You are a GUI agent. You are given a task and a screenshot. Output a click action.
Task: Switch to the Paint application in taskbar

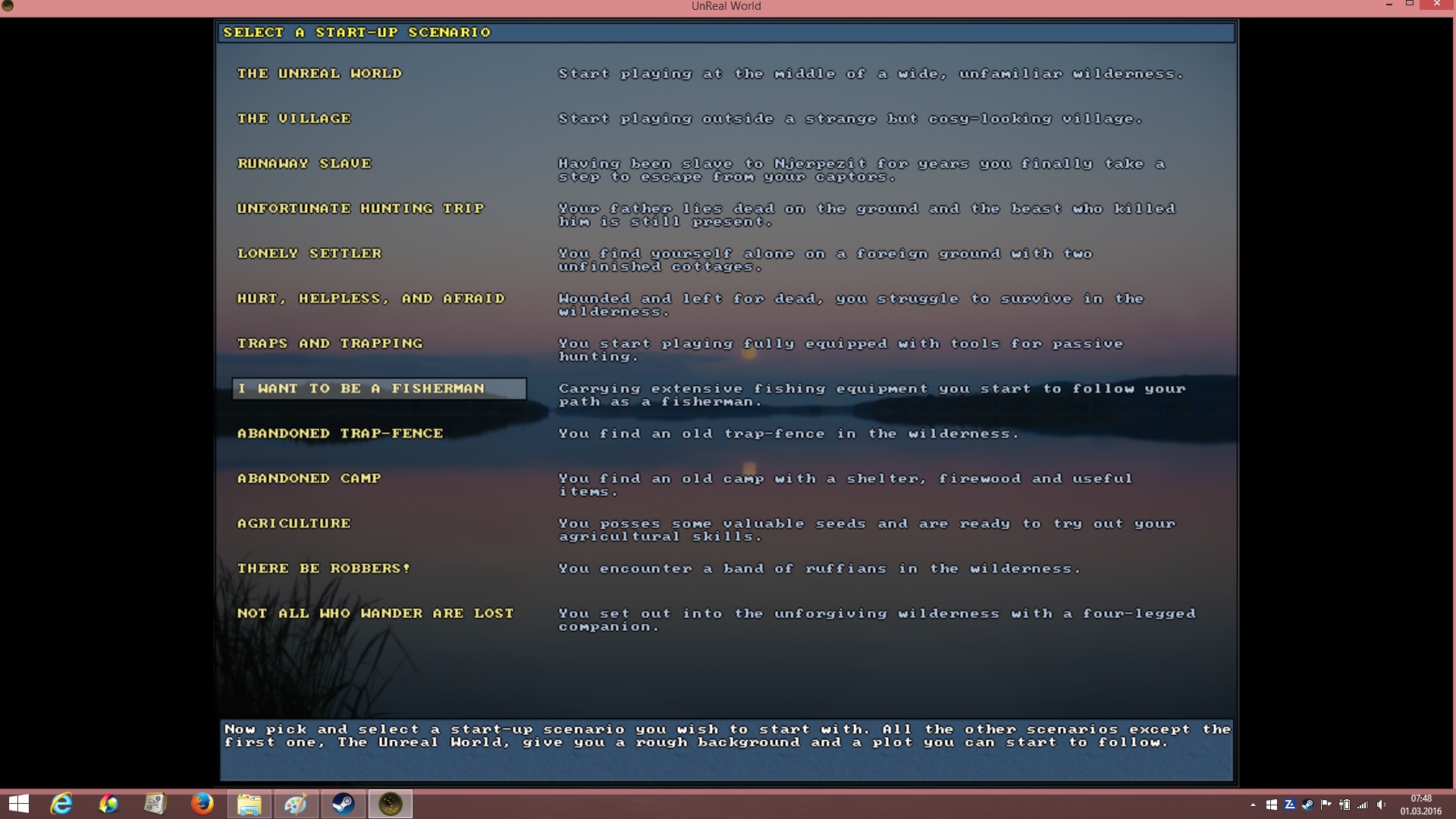(297, 804)
